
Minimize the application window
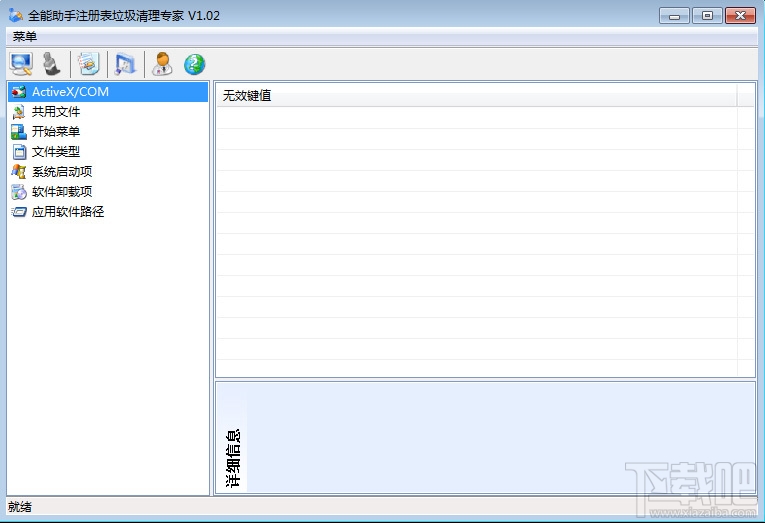point(674,16)
